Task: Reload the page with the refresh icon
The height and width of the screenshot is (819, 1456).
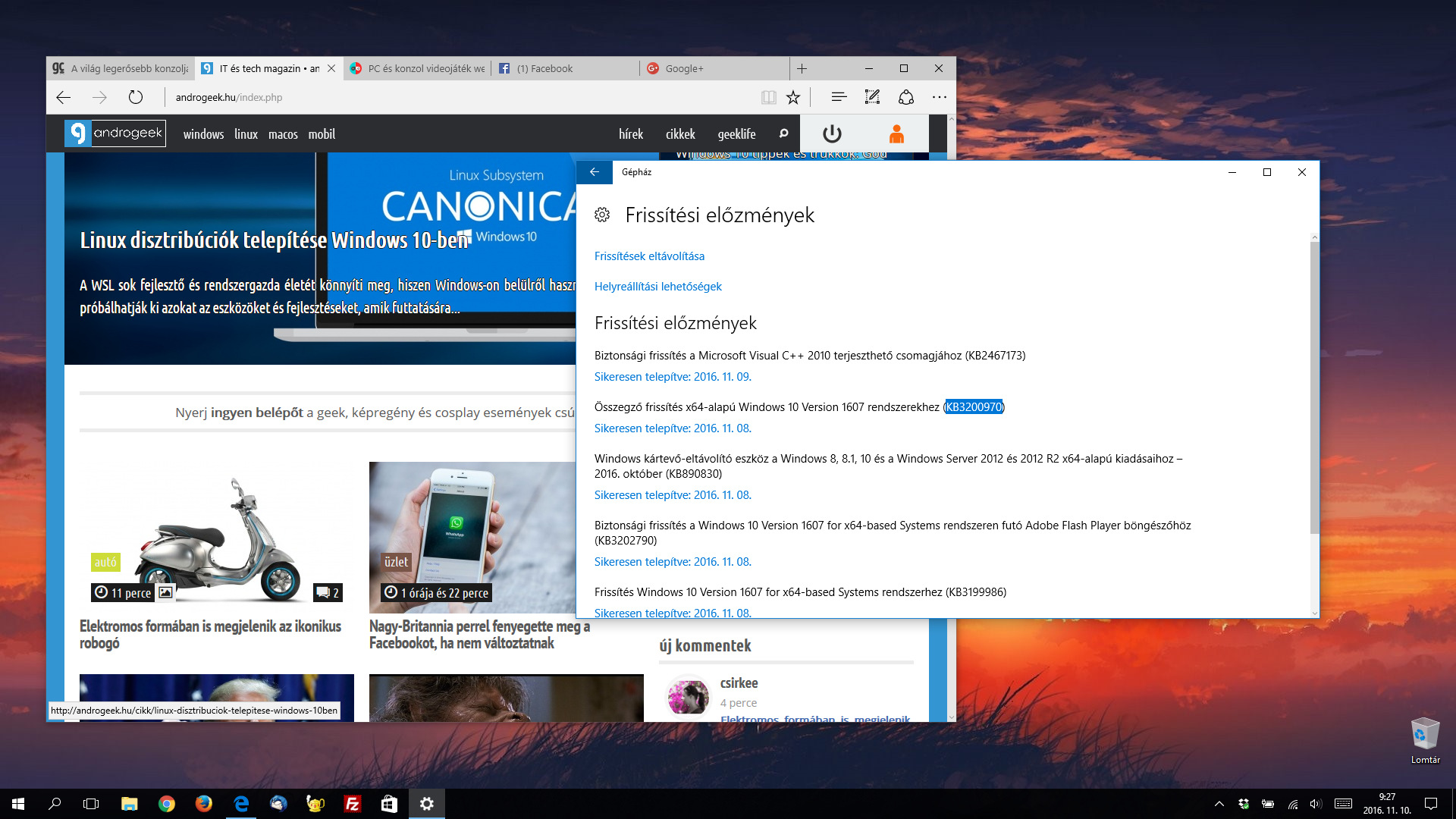Action: [136, 97]
